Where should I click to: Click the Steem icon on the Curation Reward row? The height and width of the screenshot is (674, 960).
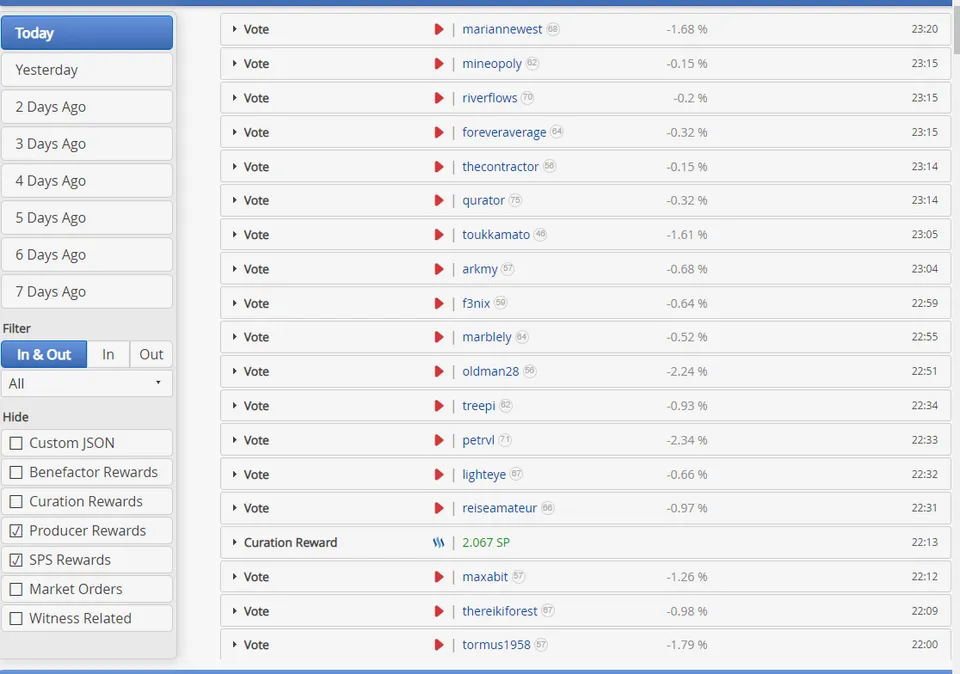[x=438, y=542]
